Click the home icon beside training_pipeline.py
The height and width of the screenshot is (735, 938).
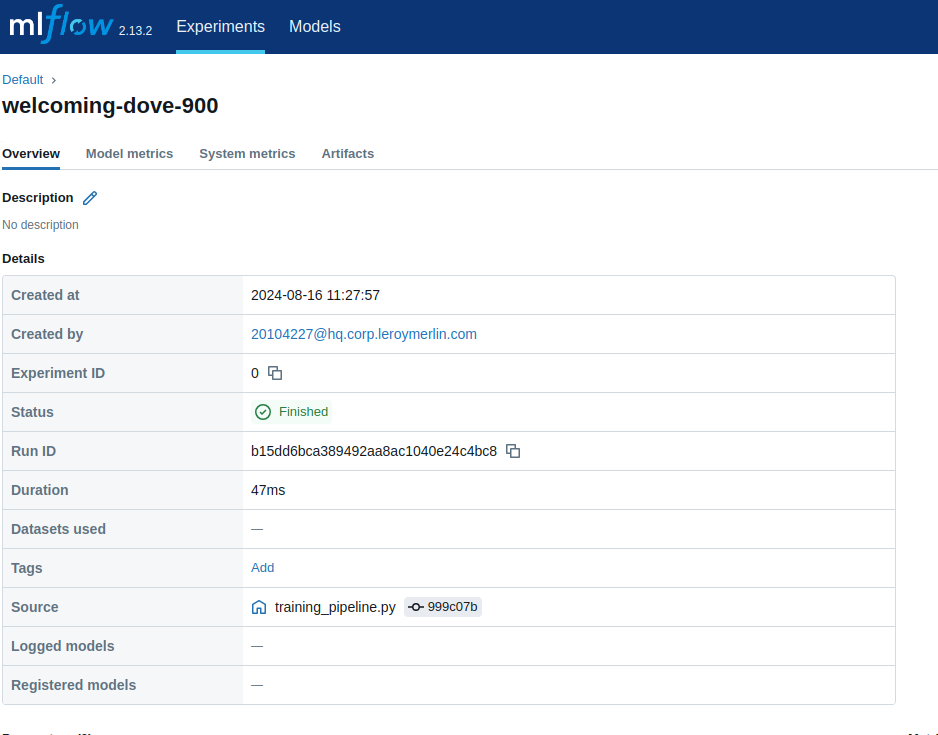click(258, 606)
